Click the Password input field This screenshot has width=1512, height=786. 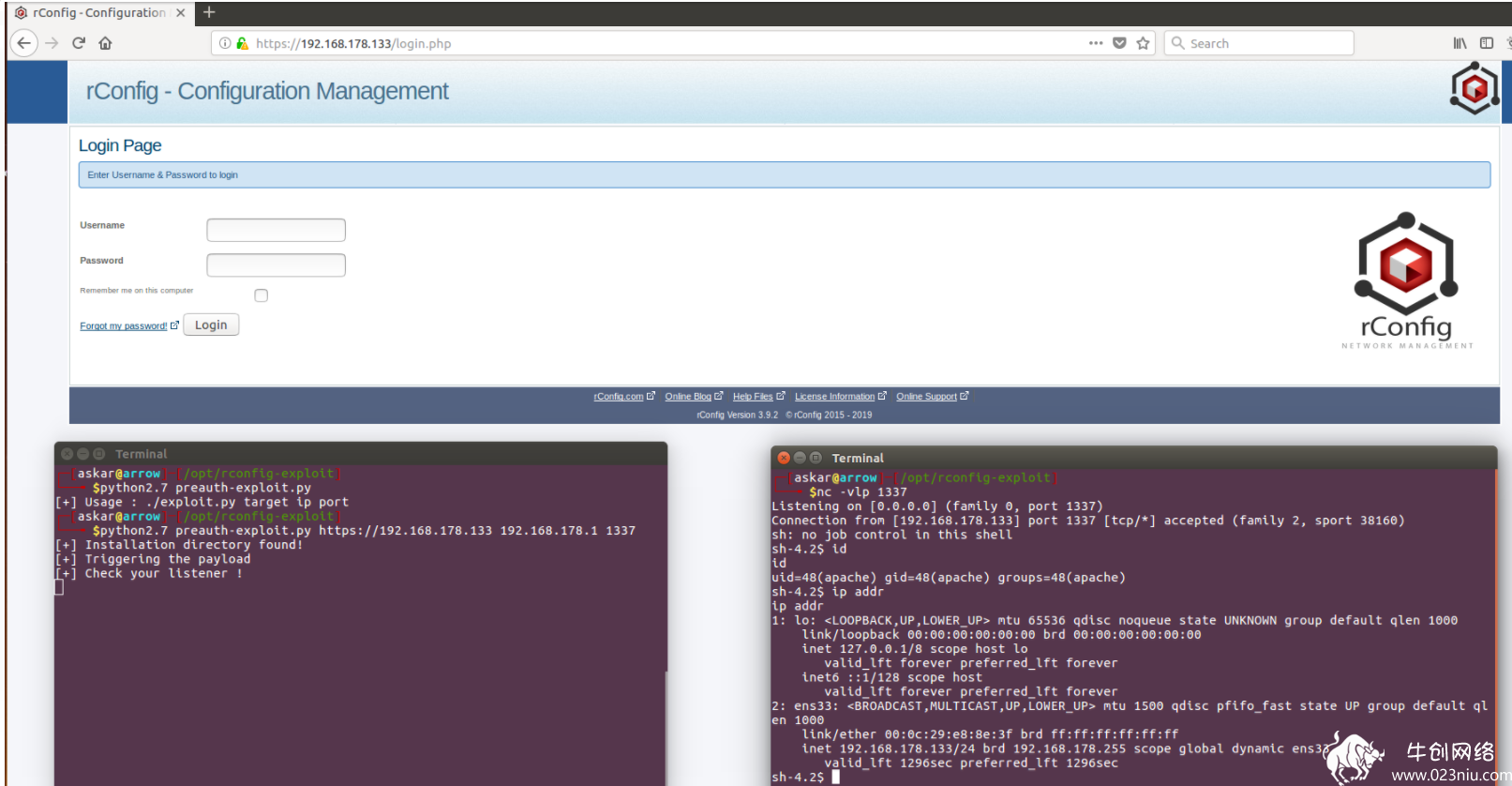tap(276, 265)
